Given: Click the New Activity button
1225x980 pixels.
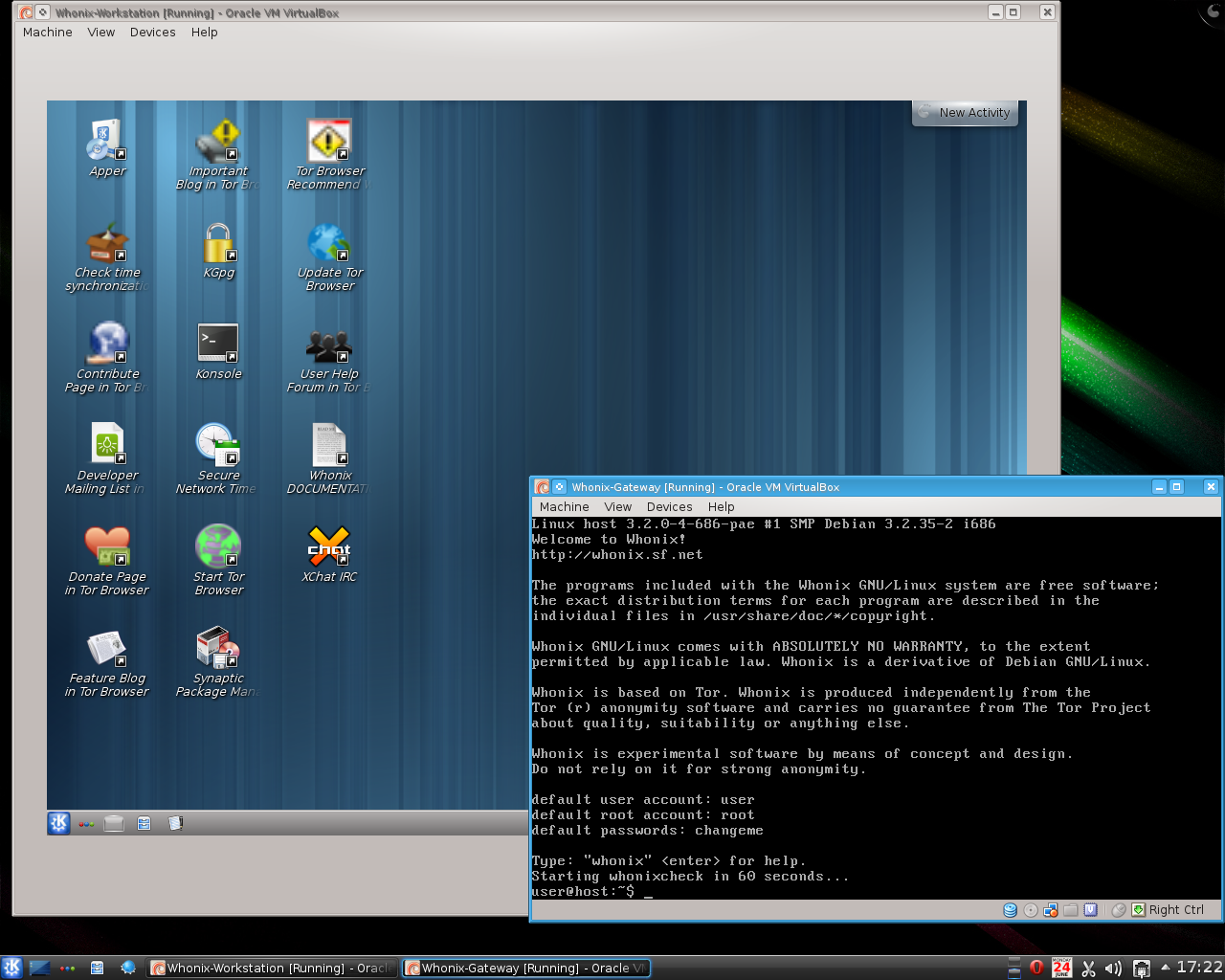Looking at the screenshot, I should tap(965, 113).
